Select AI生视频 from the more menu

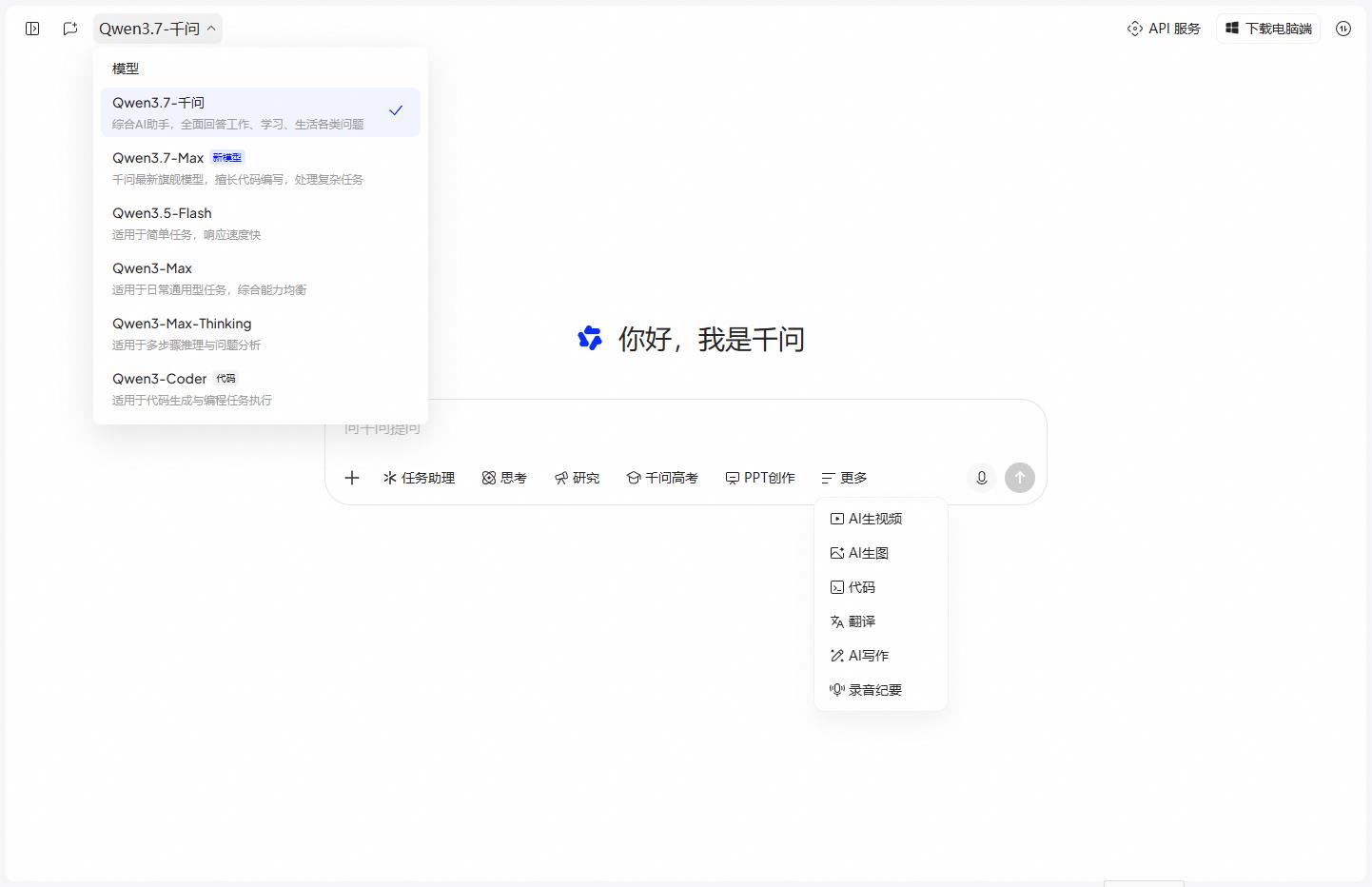(881, 519)
